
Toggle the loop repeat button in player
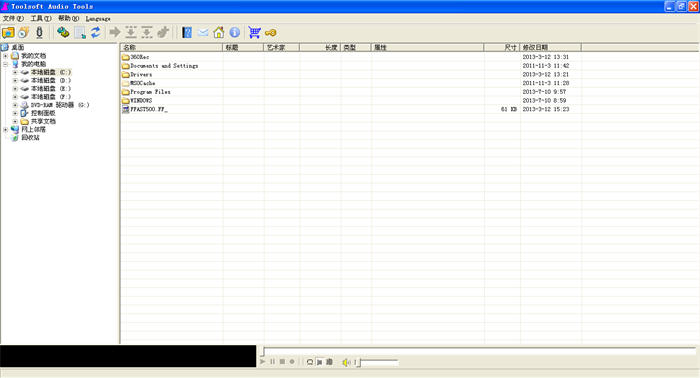pos(310,362)
